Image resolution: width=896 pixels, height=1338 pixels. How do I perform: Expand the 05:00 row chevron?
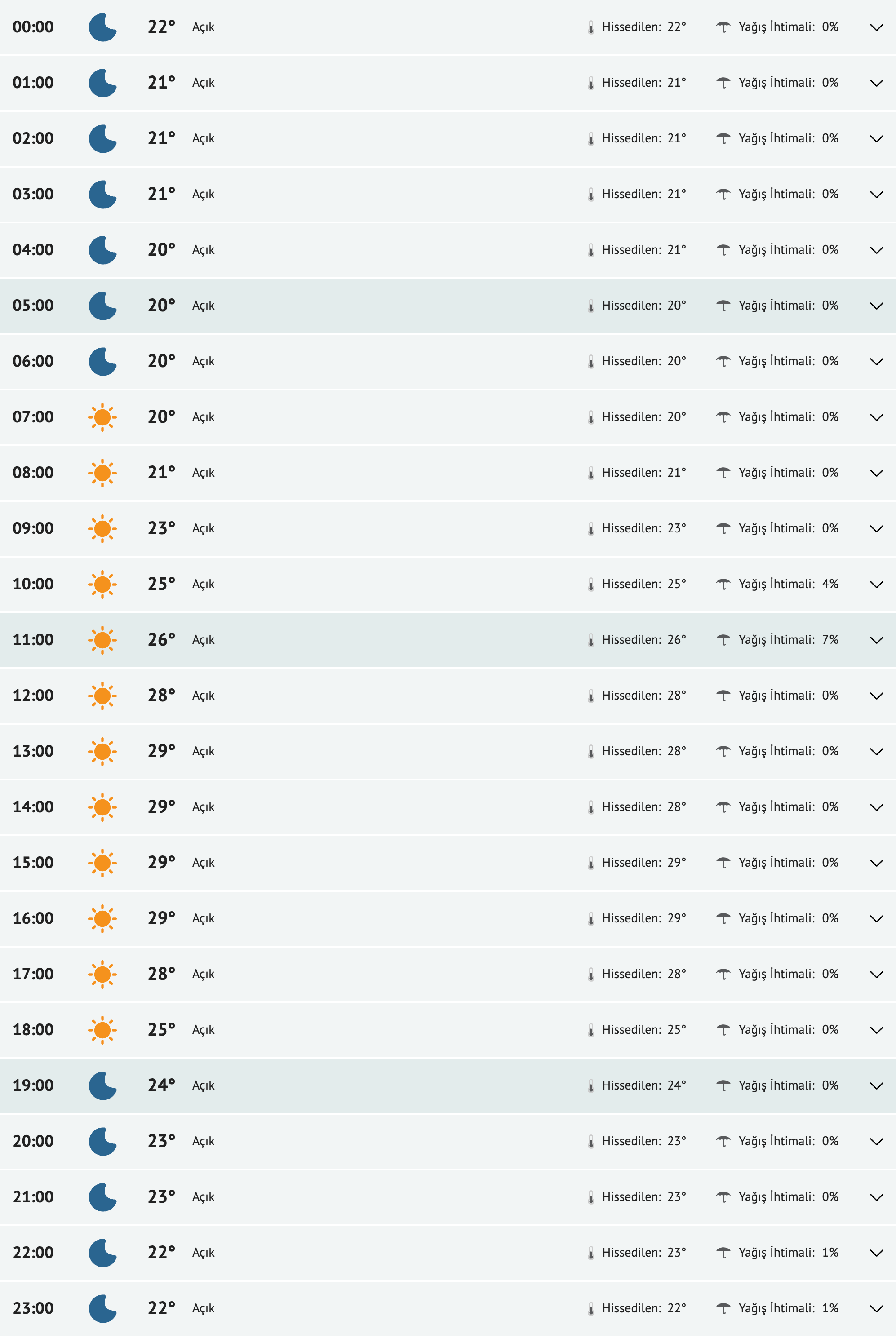pos(876,306)
